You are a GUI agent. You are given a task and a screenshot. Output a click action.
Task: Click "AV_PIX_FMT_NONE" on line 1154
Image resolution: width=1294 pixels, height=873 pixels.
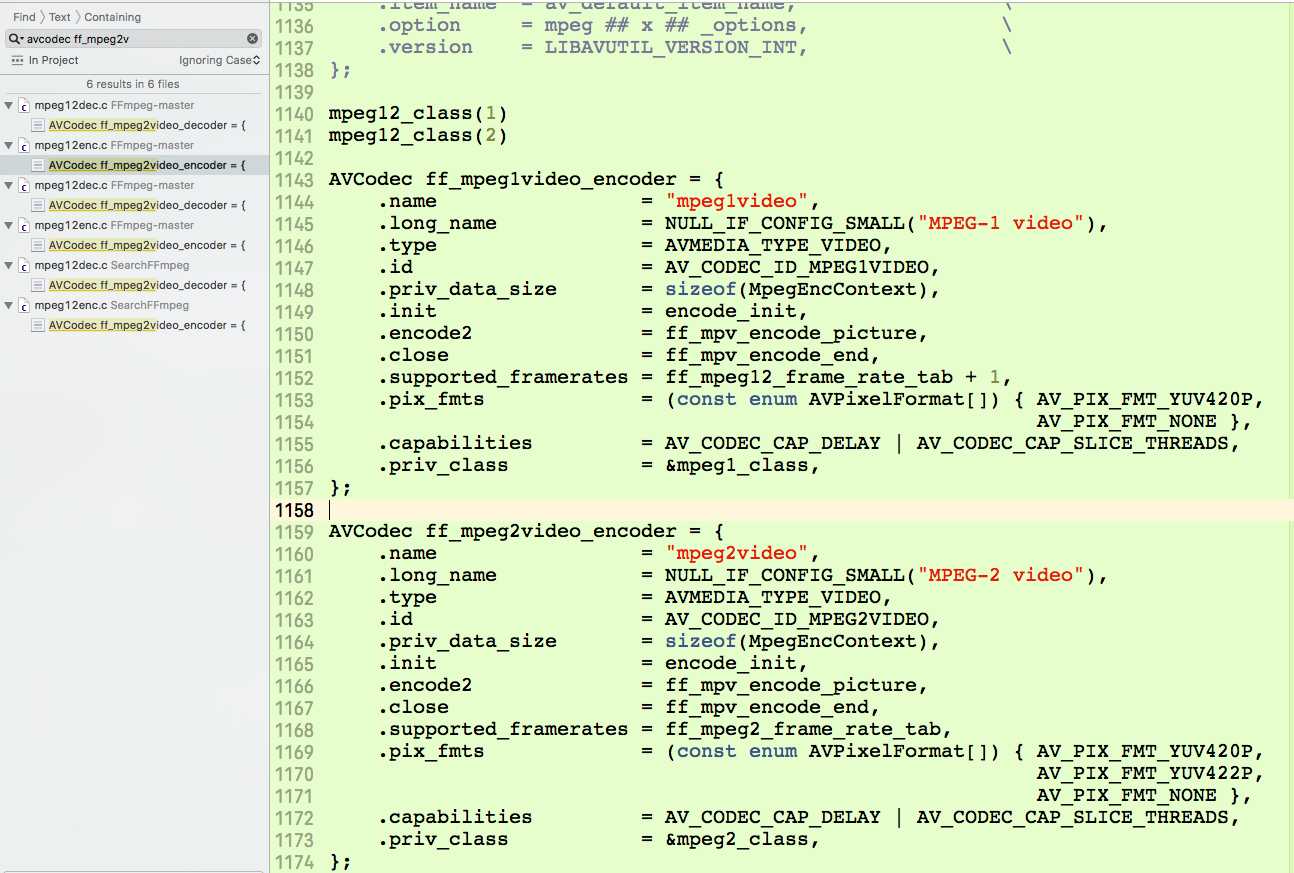[x=1127, y=422]
